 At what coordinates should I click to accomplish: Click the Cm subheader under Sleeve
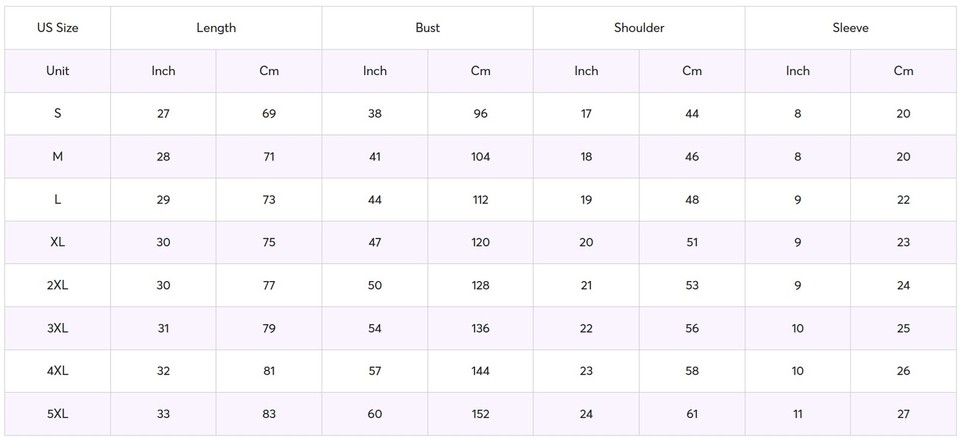click(x=903, y=71)
